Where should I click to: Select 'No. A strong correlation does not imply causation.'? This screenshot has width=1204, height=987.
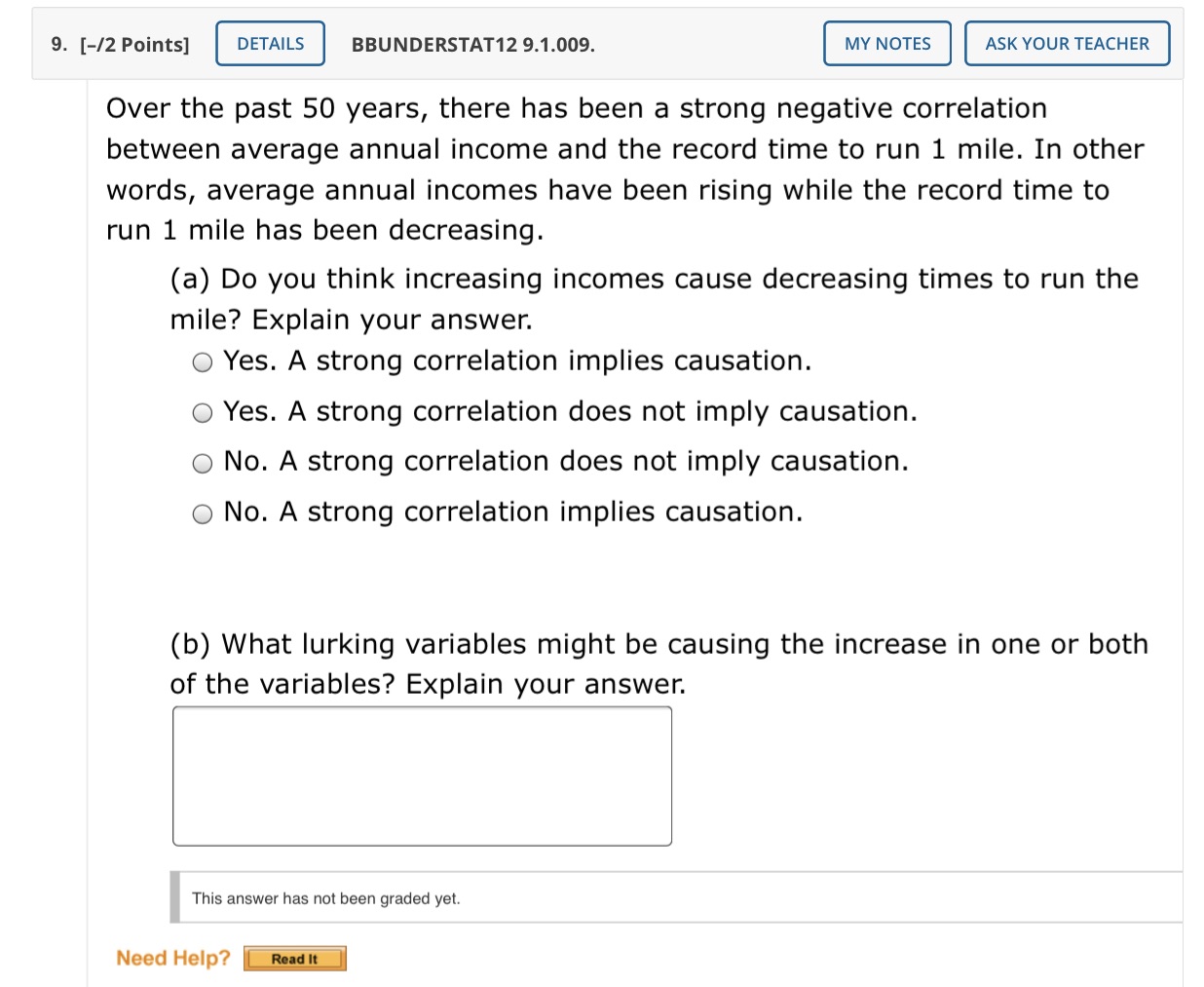point(202,463)
